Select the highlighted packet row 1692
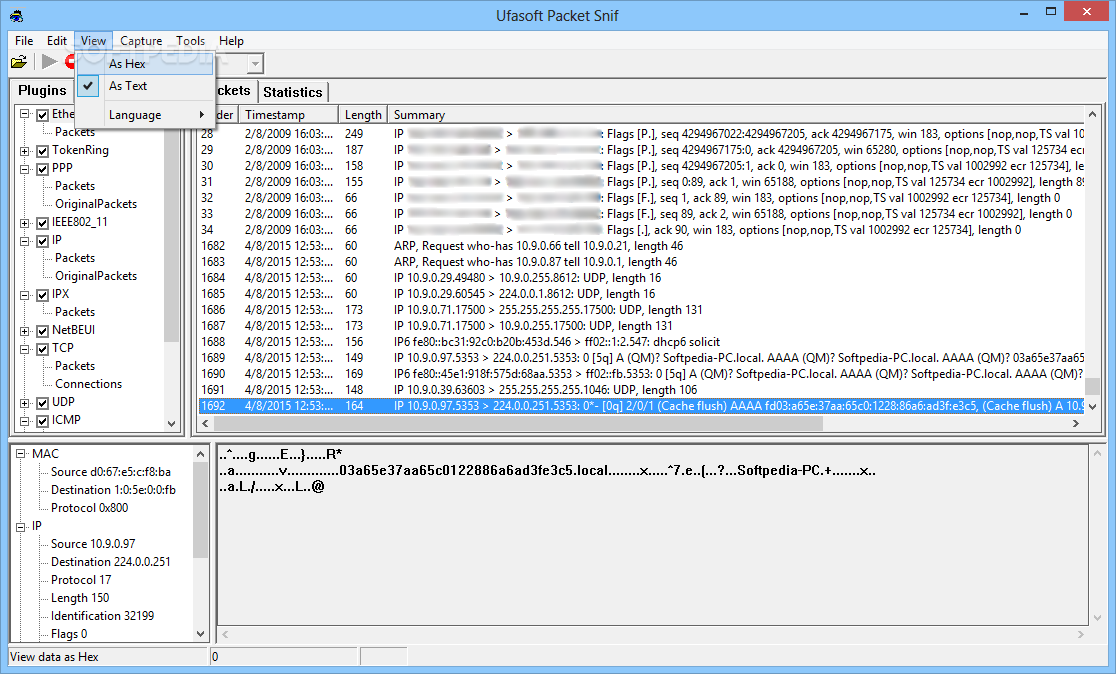The width and height of the screenshot is (1116, 674). [x=641, y=406]
